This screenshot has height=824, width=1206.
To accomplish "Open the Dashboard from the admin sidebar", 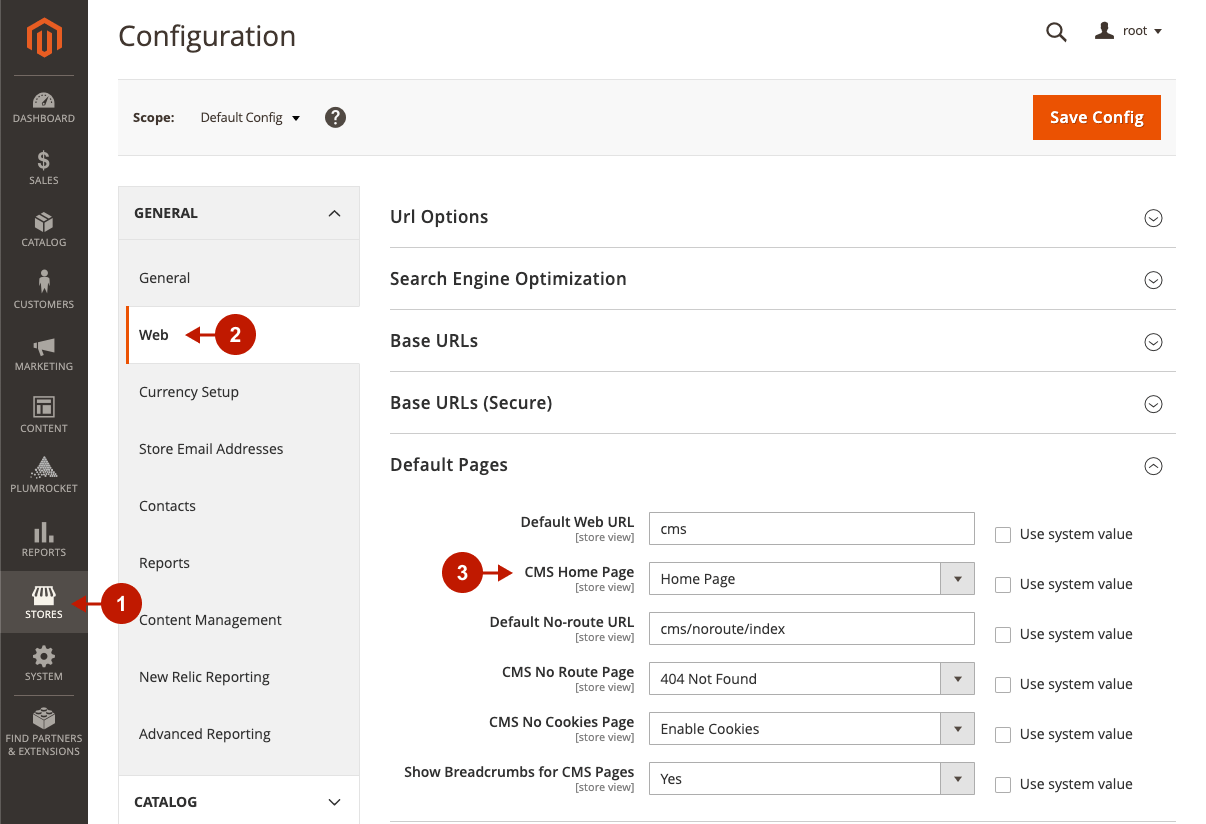I will (43, 108).
